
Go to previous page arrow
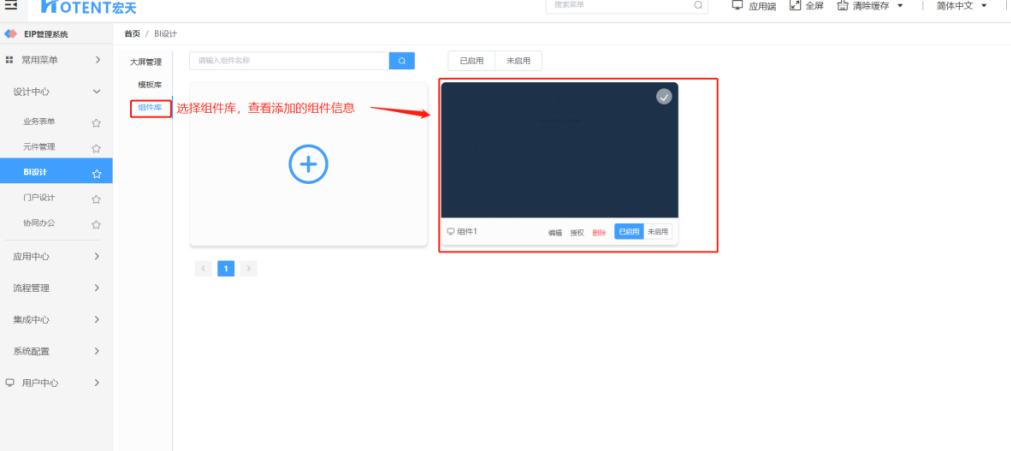203,268
